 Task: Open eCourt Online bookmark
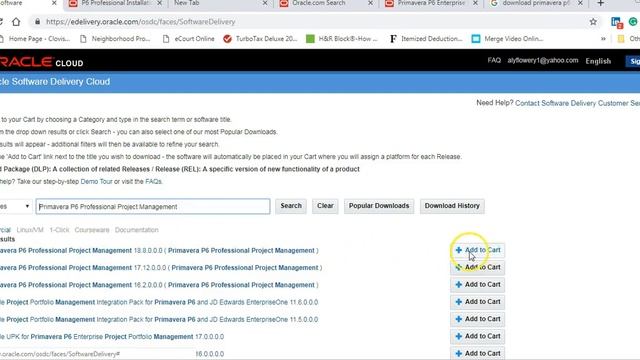(189, 39)
